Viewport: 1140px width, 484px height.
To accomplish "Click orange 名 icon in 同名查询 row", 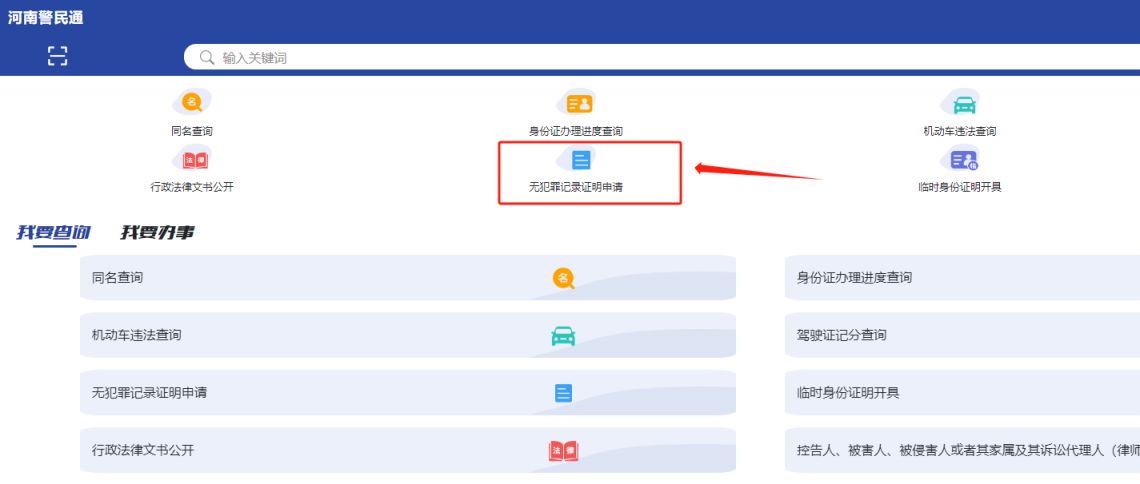I will coord(564,279).
